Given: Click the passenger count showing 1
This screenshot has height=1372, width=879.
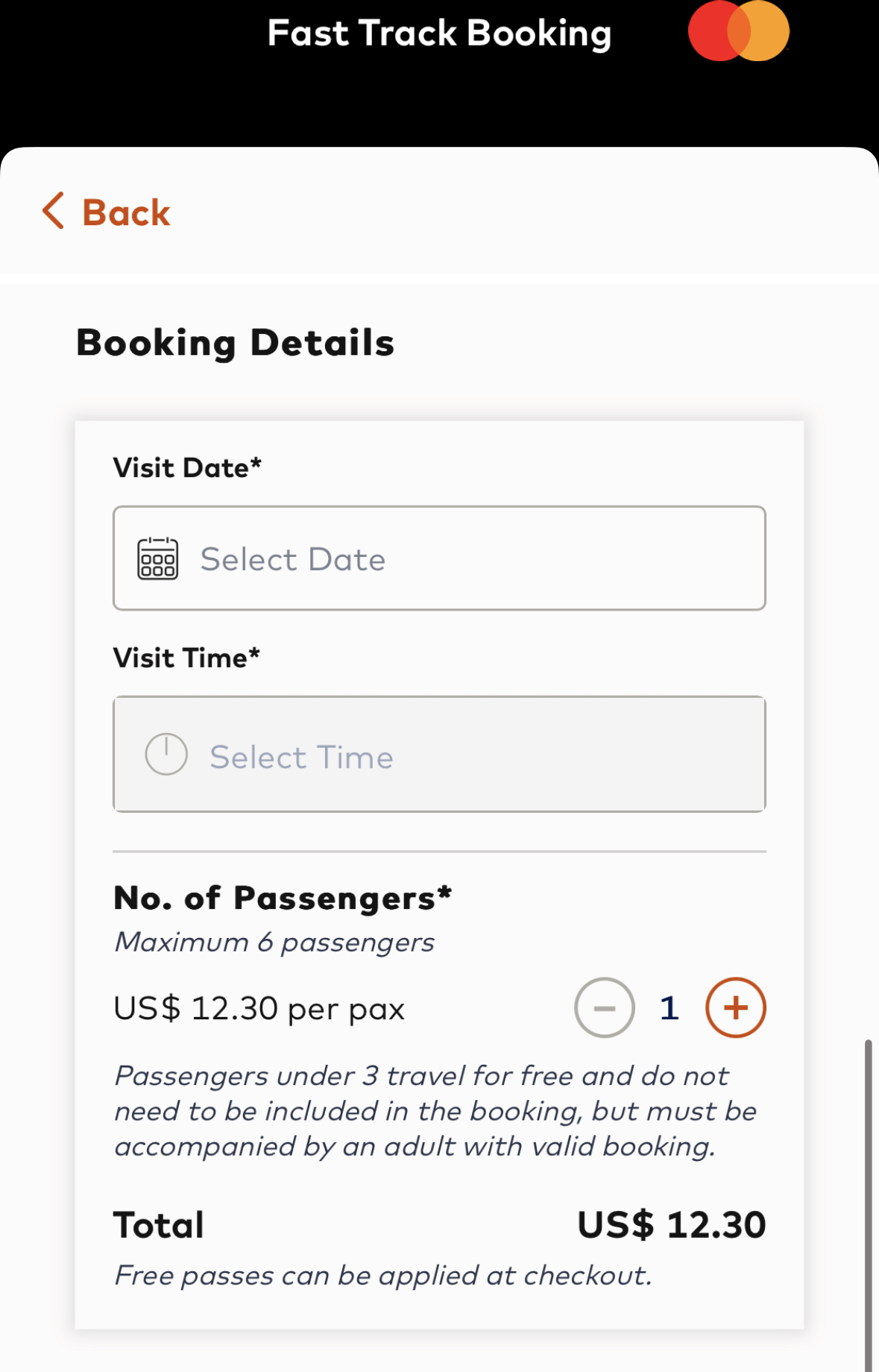Looking at the screenshot, I should 669,1007.
